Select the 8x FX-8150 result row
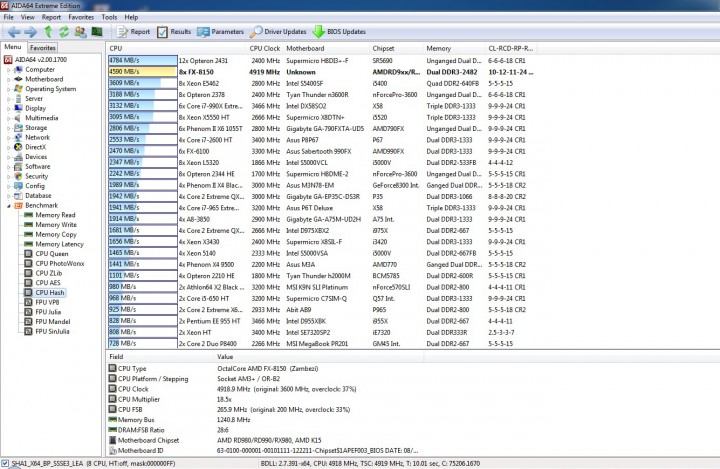This screenshot has height=469, width=720. click(x=321, y=72)
